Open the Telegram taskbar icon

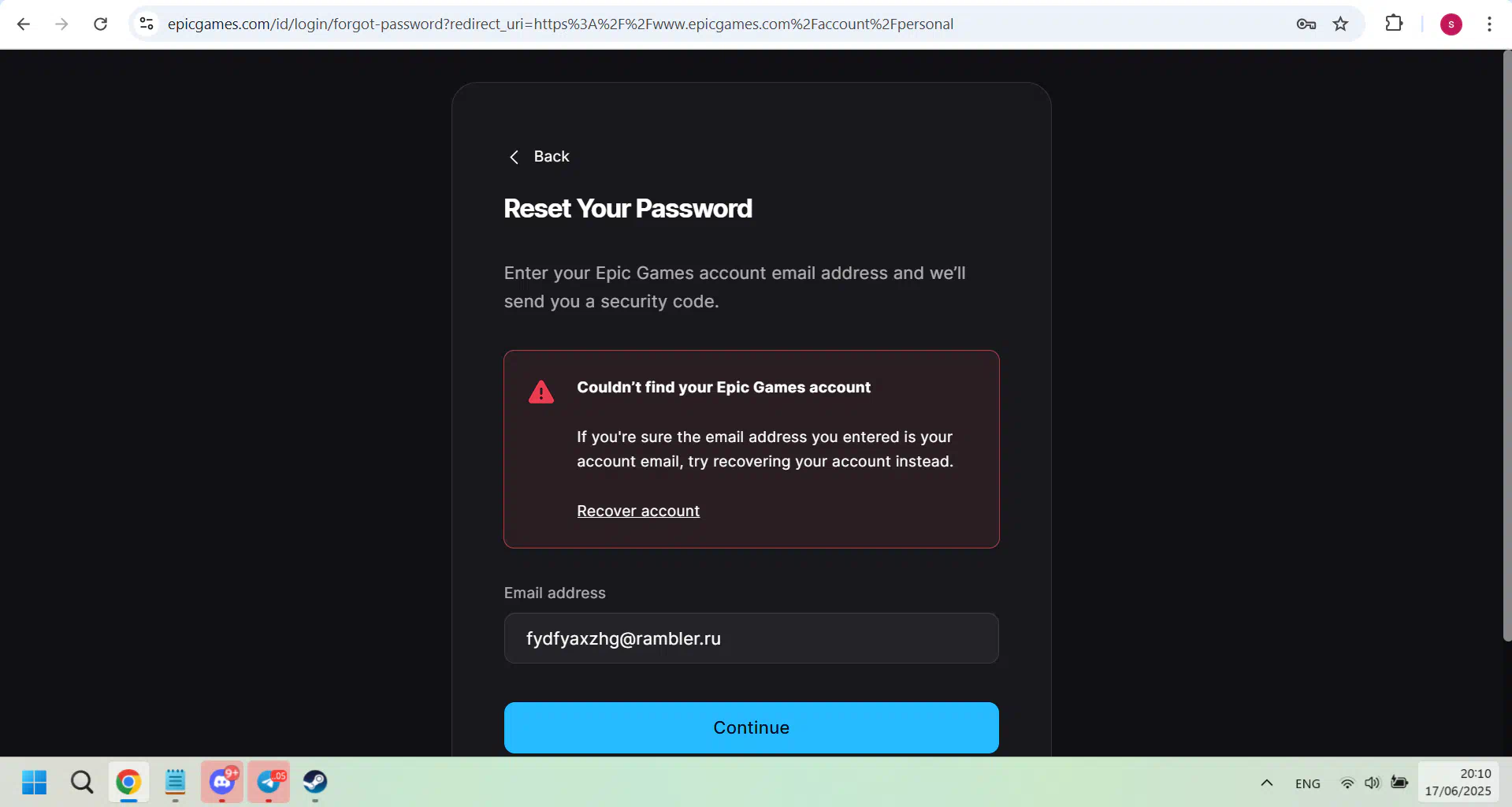tap(269, 782)
